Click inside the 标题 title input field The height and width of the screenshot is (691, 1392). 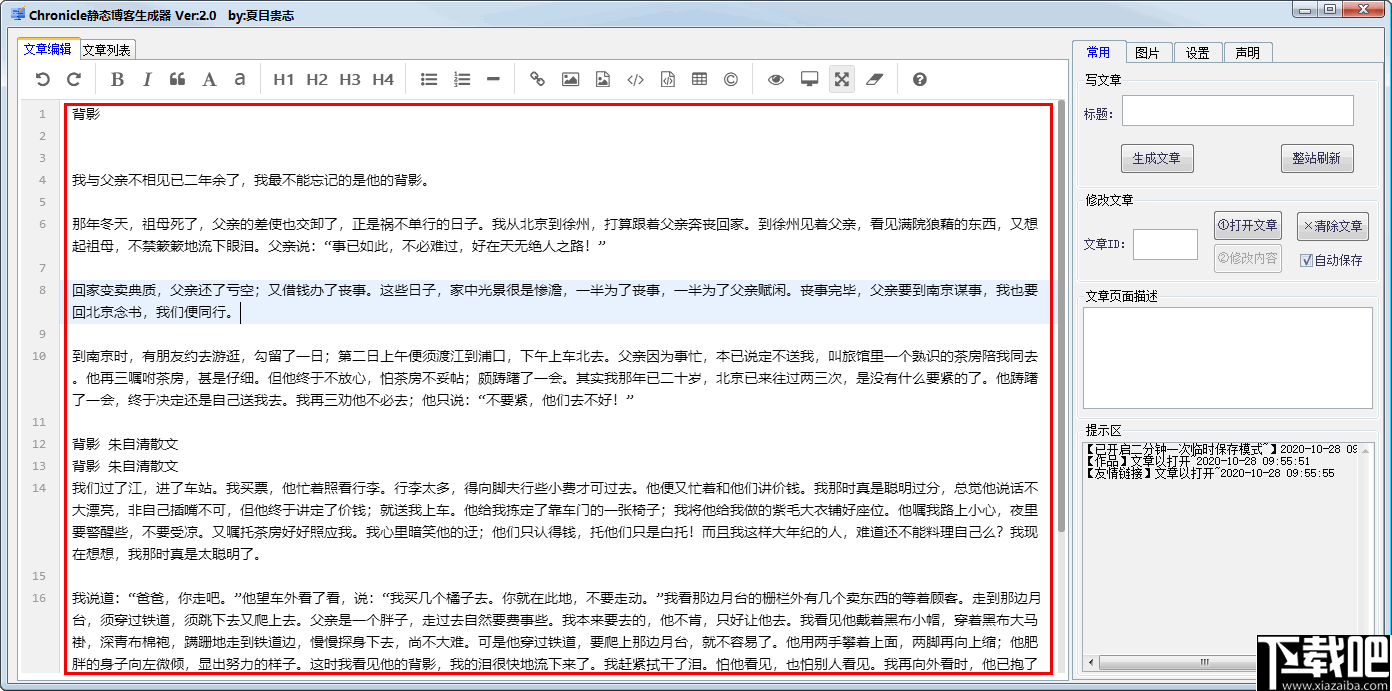pyautogui.click(x=1237, y=112)
